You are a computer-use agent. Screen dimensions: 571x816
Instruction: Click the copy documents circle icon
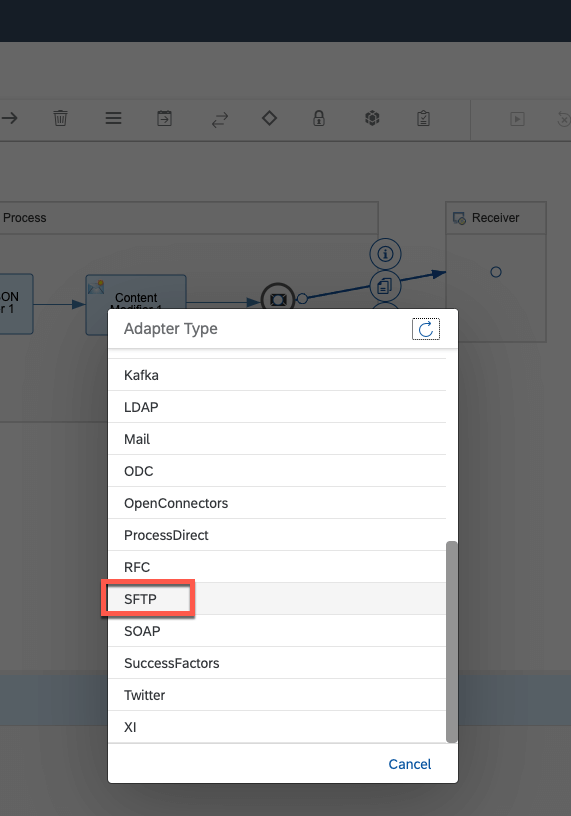click(x=385, y=286)
